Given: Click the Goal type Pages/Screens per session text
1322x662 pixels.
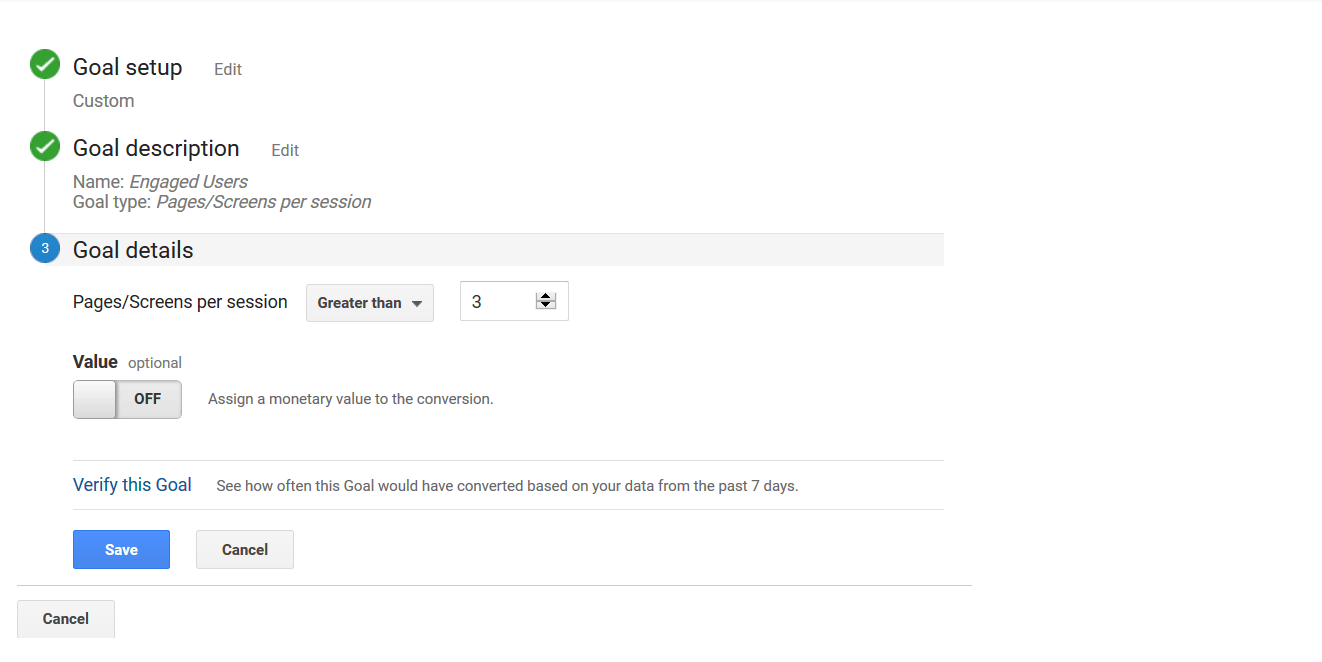Looking at the screenshot, I should click(x=263, y=201).
